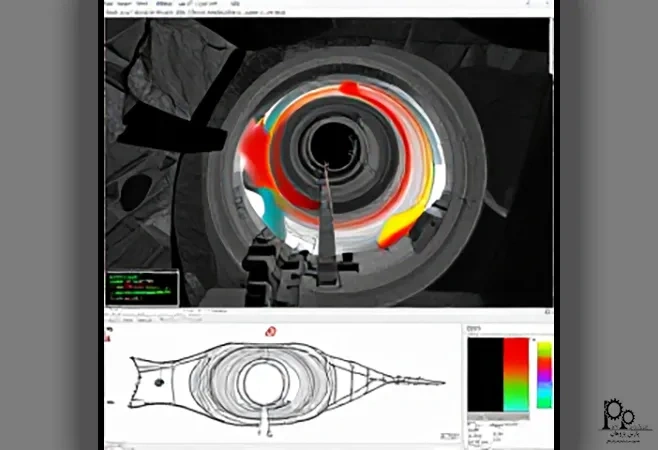Select the red-to-cyan vertical gradient color bar
The height and width of the screenshot is (450, 658).
tap(516, 374)
